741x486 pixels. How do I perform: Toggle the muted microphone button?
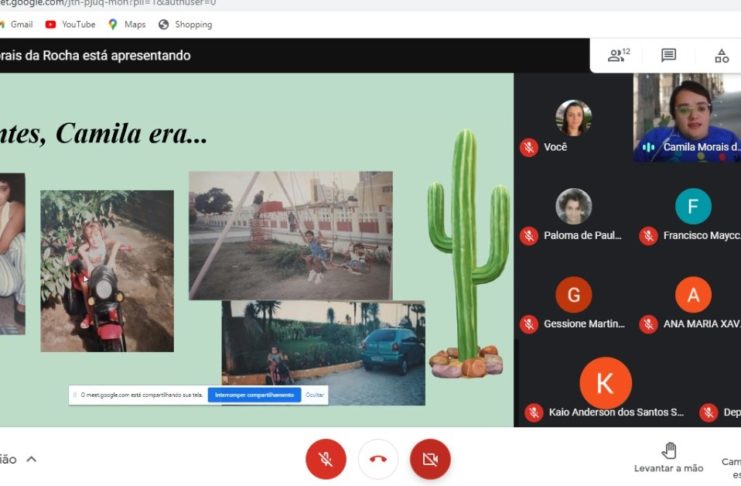click(x=325, y=459)
